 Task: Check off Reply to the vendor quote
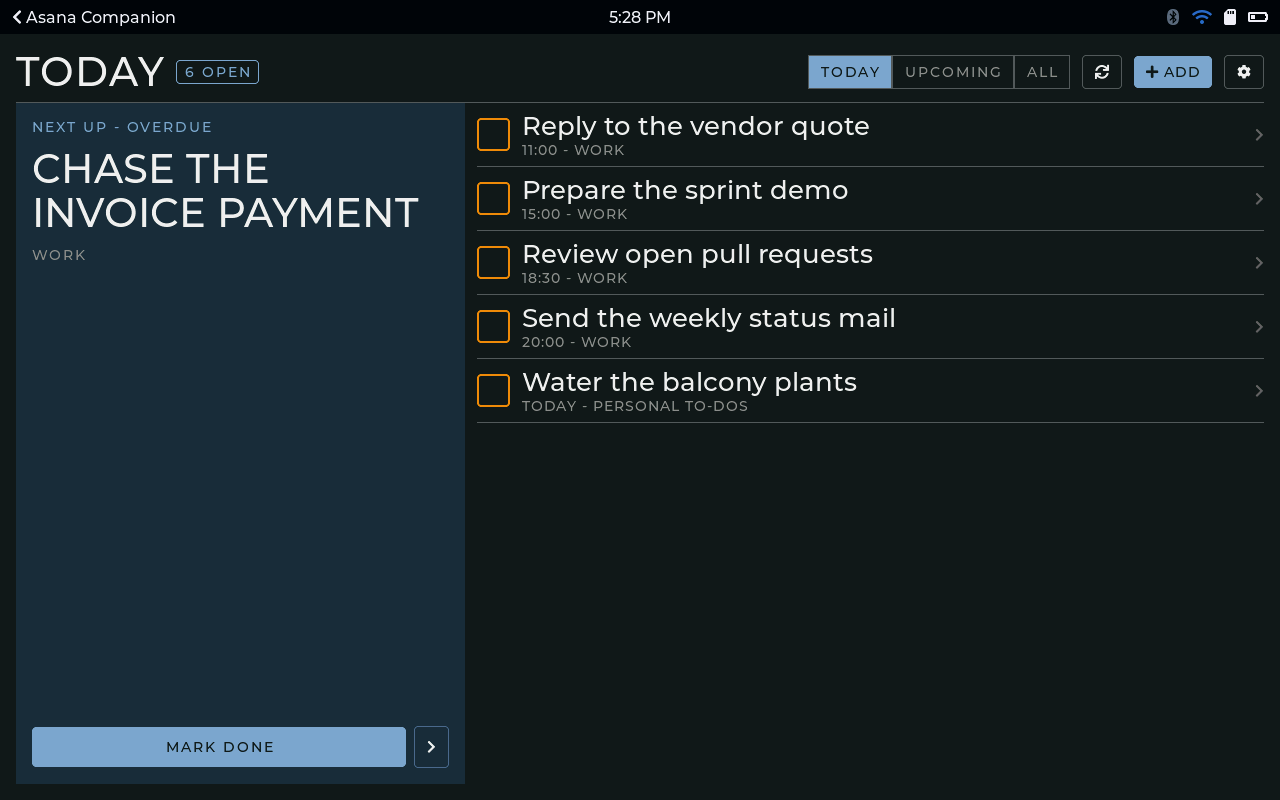493,134
